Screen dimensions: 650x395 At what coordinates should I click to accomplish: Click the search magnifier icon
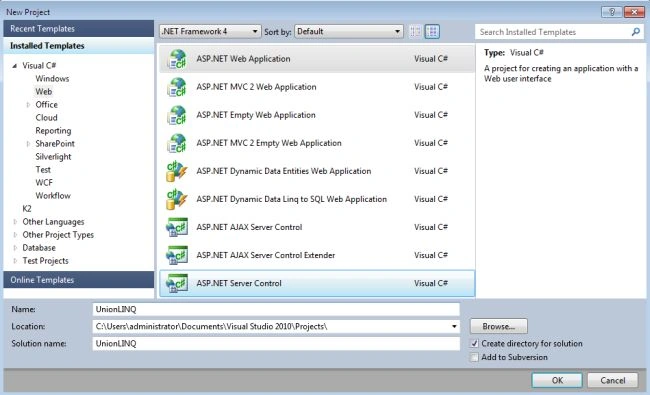click(635, 32)
